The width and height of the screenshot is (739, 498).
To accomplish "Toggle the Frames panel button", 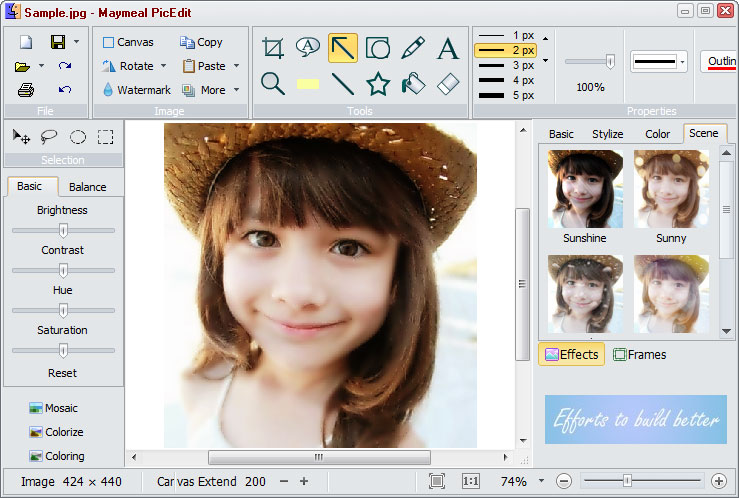I will [639, 354].
